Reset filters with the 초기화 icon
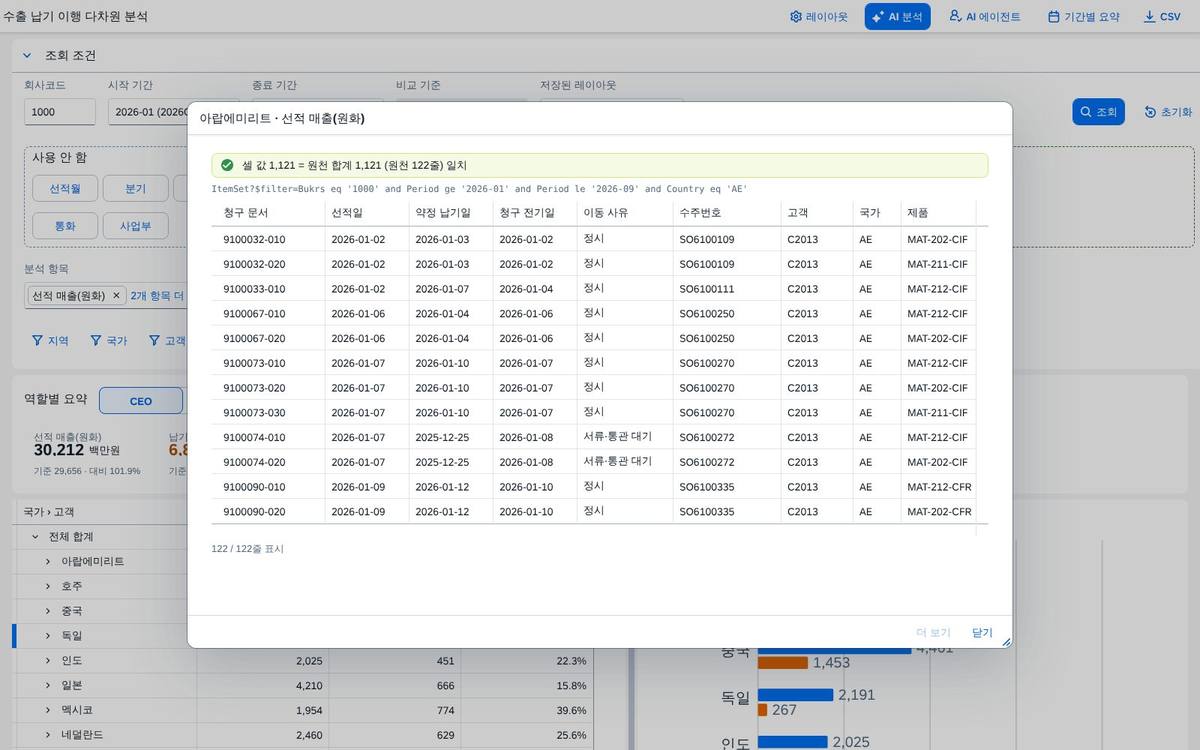The height and width of the screenshot is (750, 1200). [x=1168, y=112]
